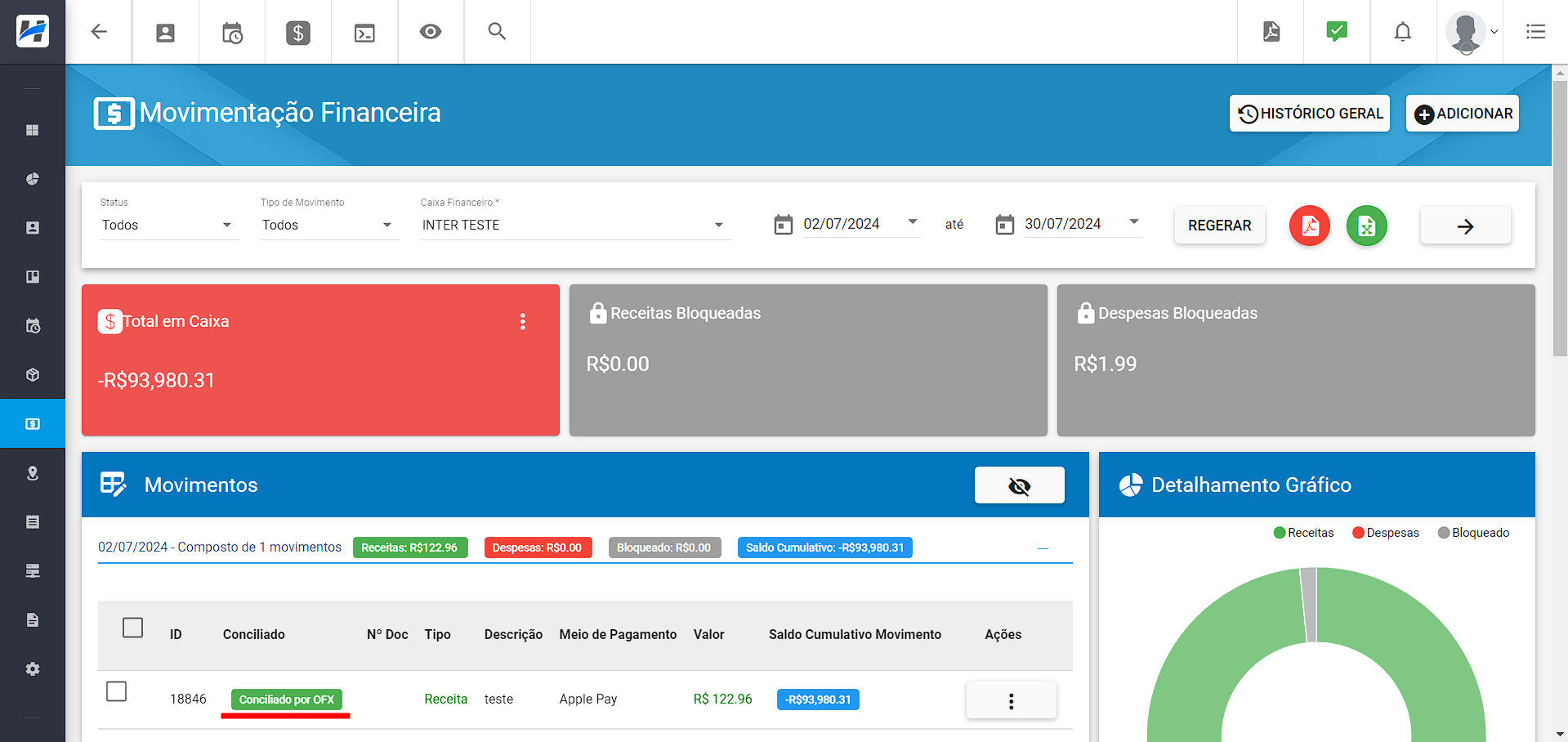
Task: Click the terminal console toolbar icon
Action: tap(364, 33)
